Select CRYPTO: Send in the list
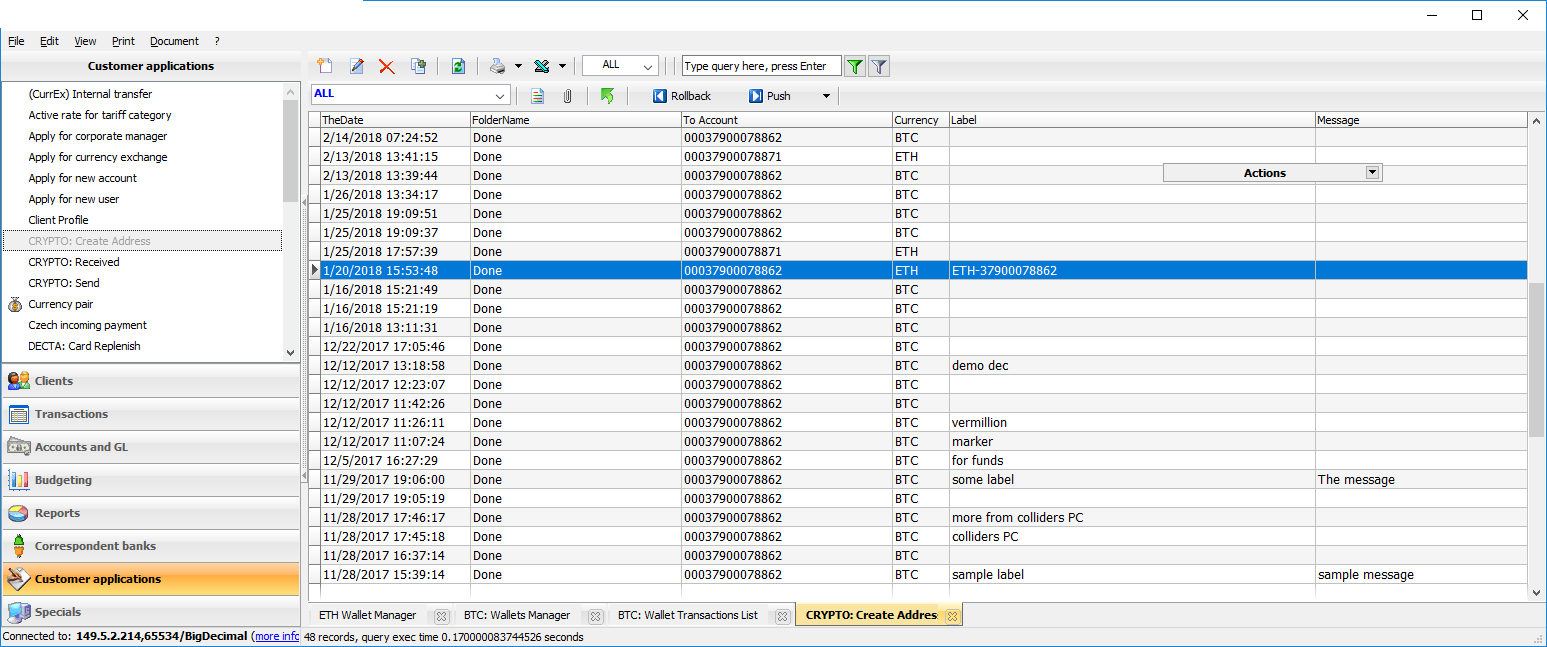Image resolution: width=1547 pixels, height=647 pixels. [64, 283]
